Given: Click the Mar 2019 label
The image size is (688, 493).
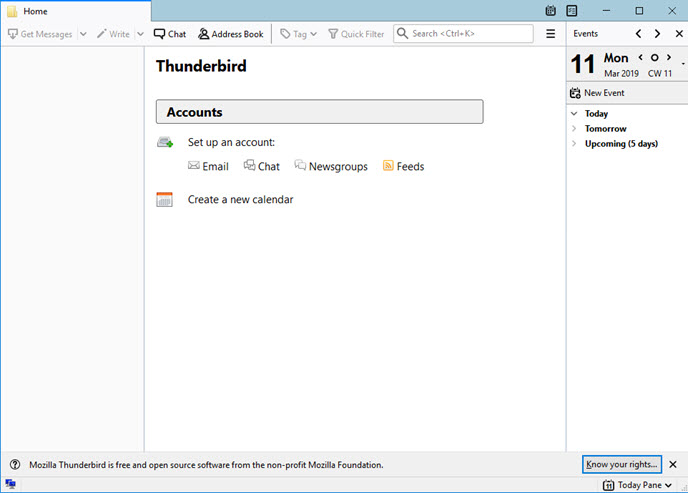Looking at the screenshot, I should [x=621, y=74].
